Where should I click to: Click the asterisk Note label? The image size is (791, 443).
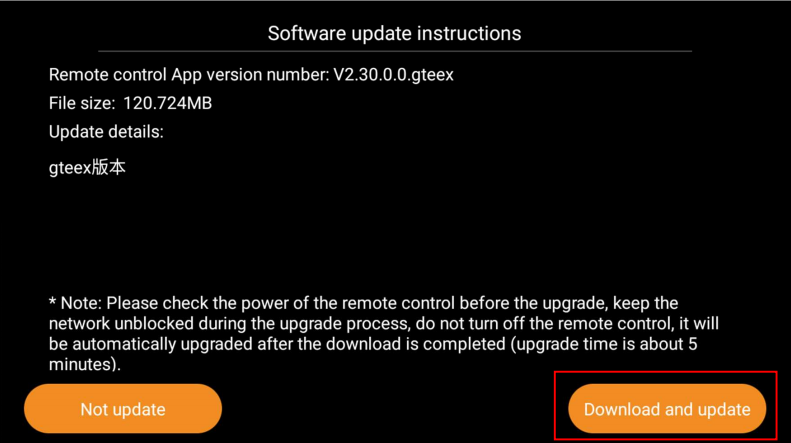point(76,303)
